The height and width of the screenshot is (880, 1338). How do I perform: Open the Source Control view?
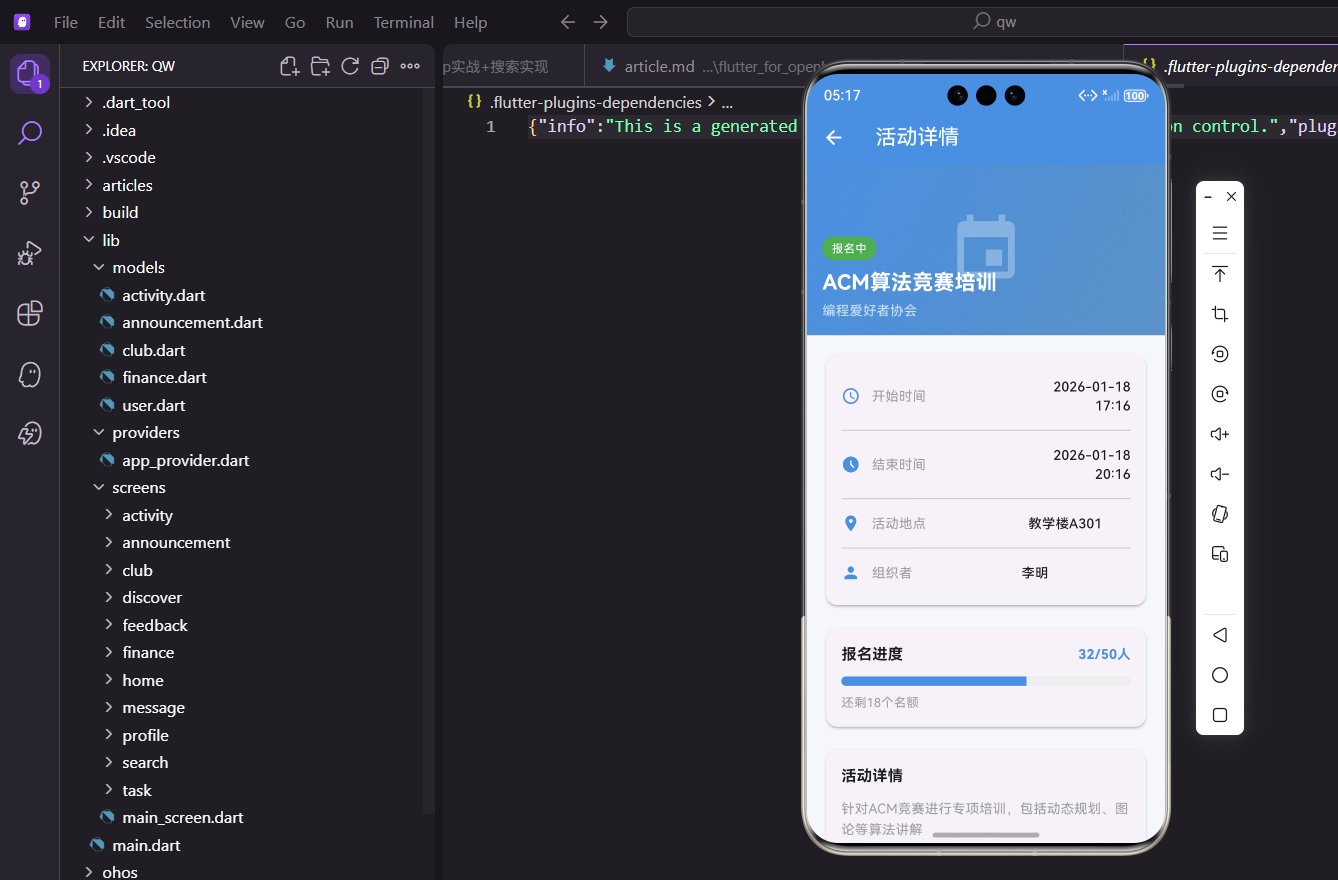click(x=29, y=192)
